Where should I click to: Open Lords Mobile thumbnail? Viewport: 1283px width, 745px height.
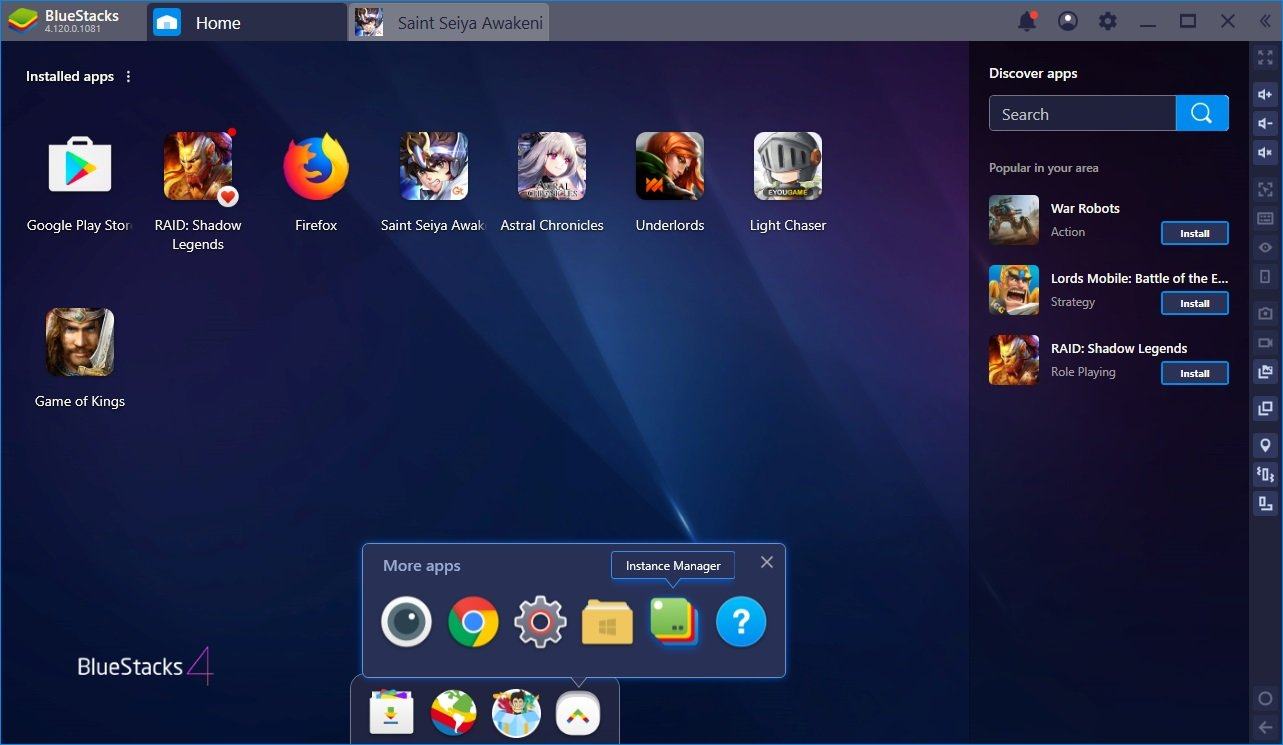click(1014, 290)
